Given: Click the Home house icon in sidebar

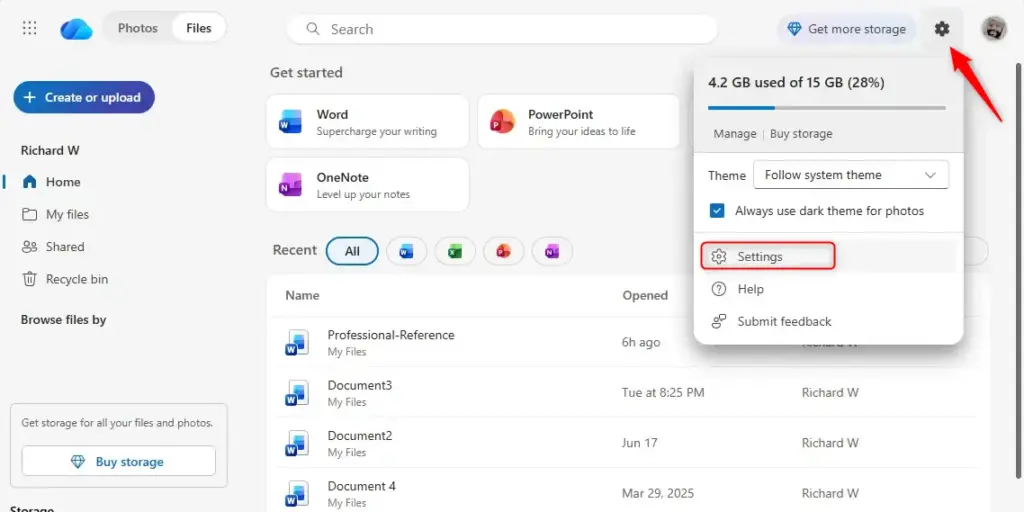Looking at the screenshot, I should click(x=29, y=182).
